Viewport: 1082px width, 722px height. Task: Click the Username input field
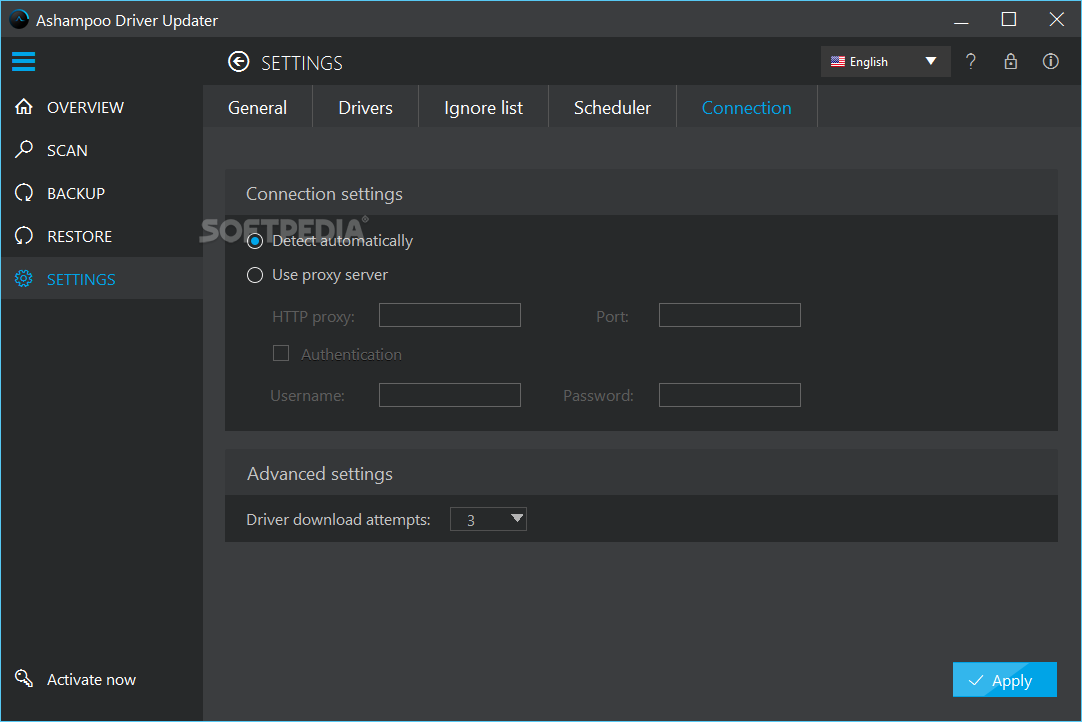coord(450,395)
